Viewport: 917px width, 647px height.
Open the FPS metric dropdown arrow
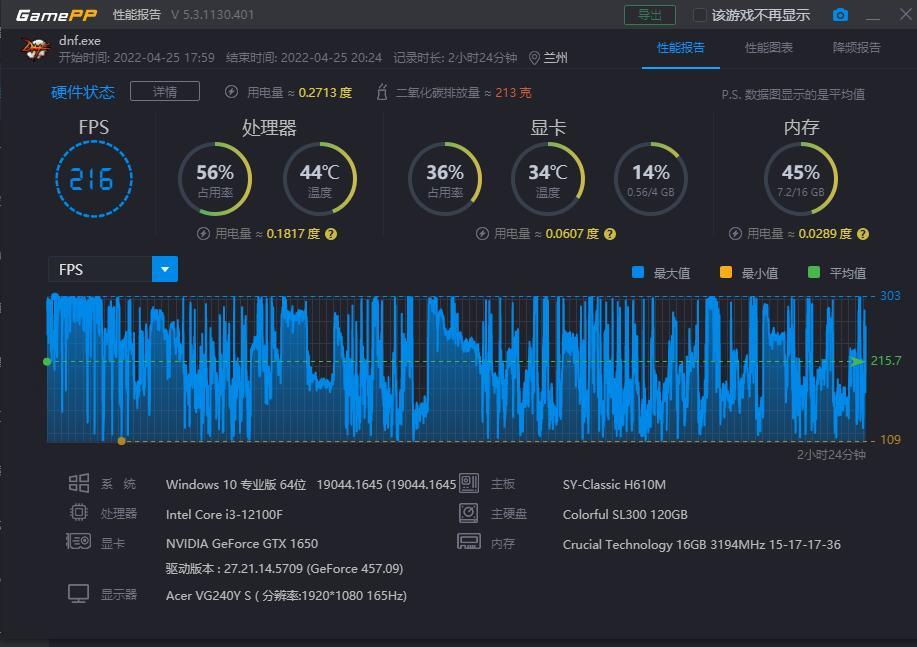(165, 269)
